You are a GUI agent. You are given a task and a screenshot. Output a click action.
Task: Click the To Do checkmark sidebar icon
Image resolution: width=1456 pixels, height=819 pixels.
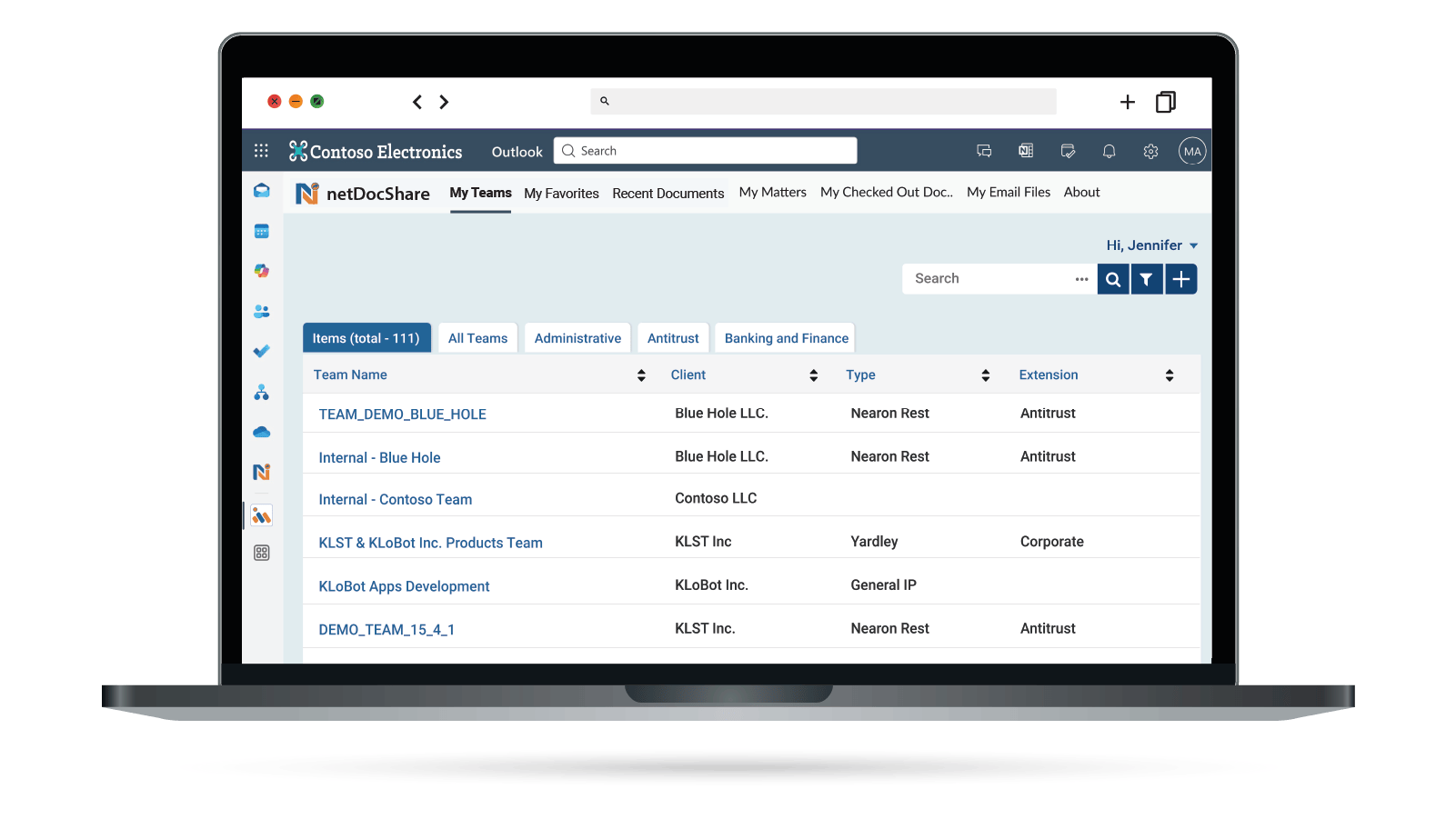click(x=262, y=351)
